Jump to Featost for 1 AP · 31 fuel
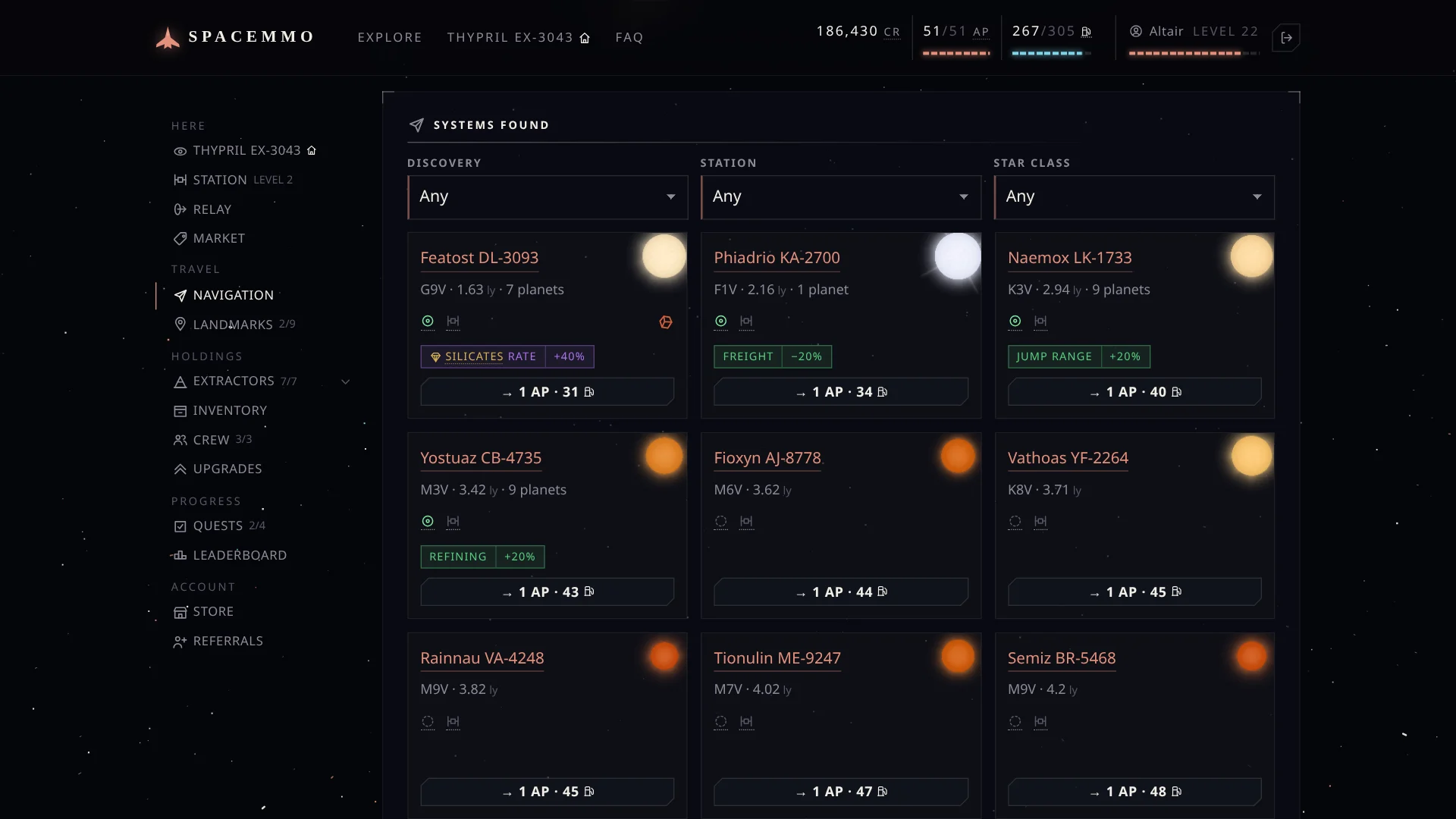1456x819 pixels. click(x=548, y=392)
